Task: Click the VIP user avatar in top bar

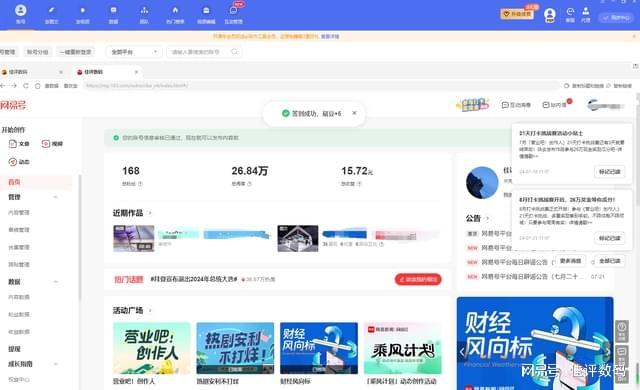Action: click(x=550, y=15)
